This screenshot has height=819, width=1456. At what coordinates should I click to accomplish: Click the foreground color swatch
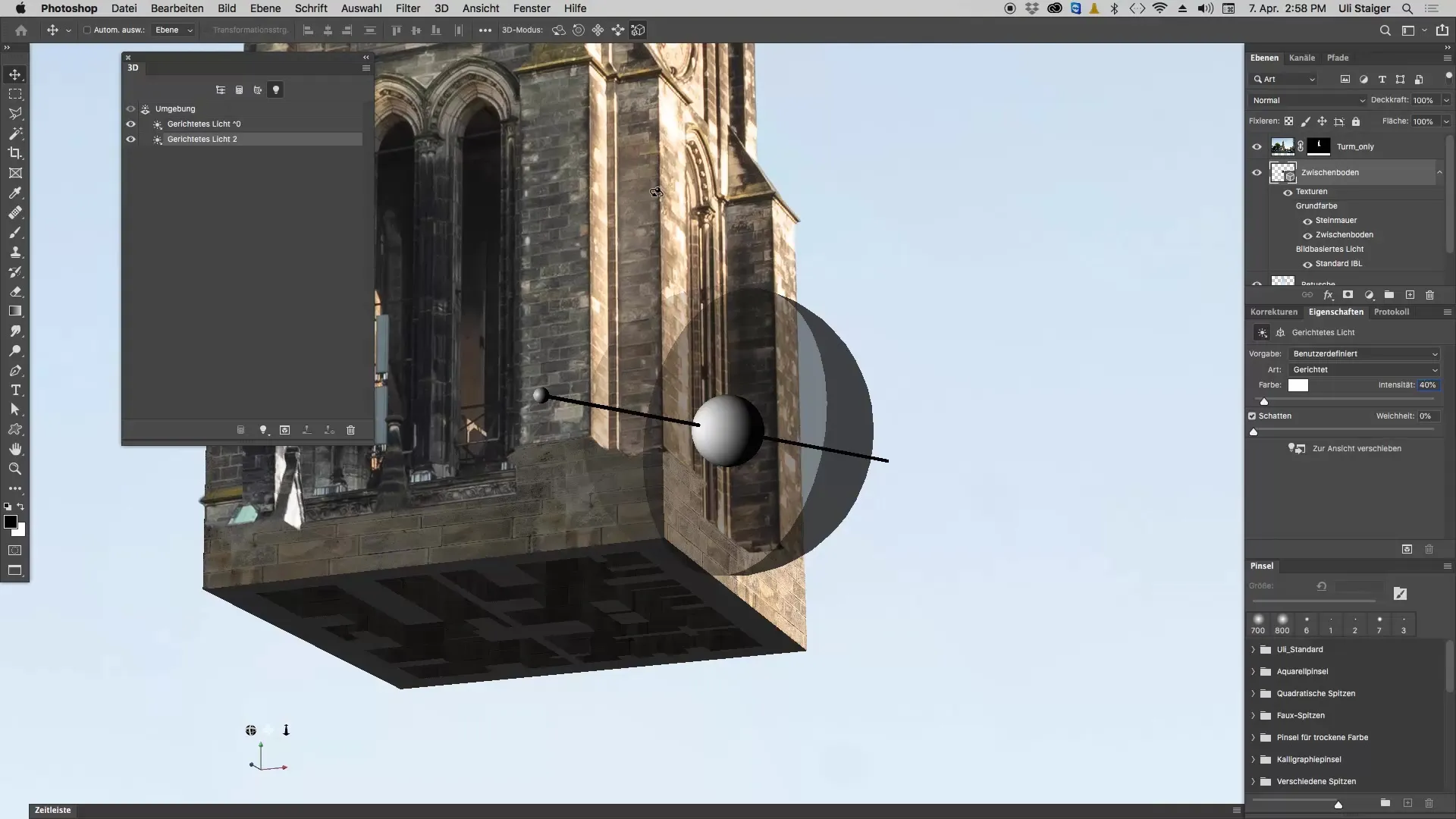pyautogui.click(x=11, y=522)
